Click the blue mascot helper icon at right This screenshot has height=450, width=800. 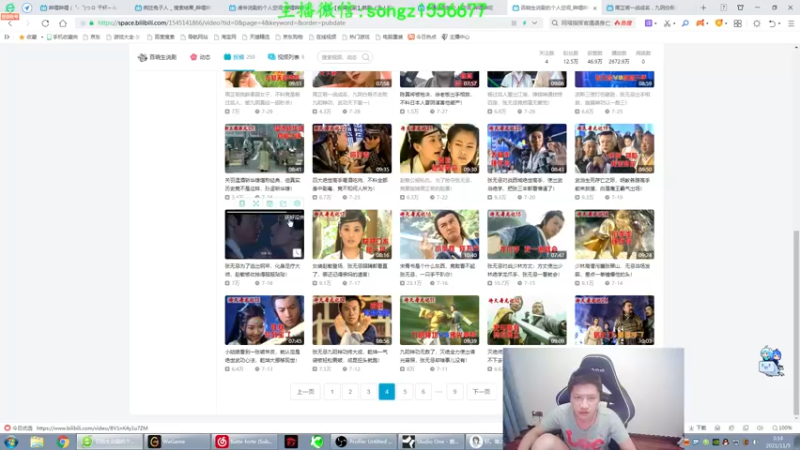coord(770,361)
